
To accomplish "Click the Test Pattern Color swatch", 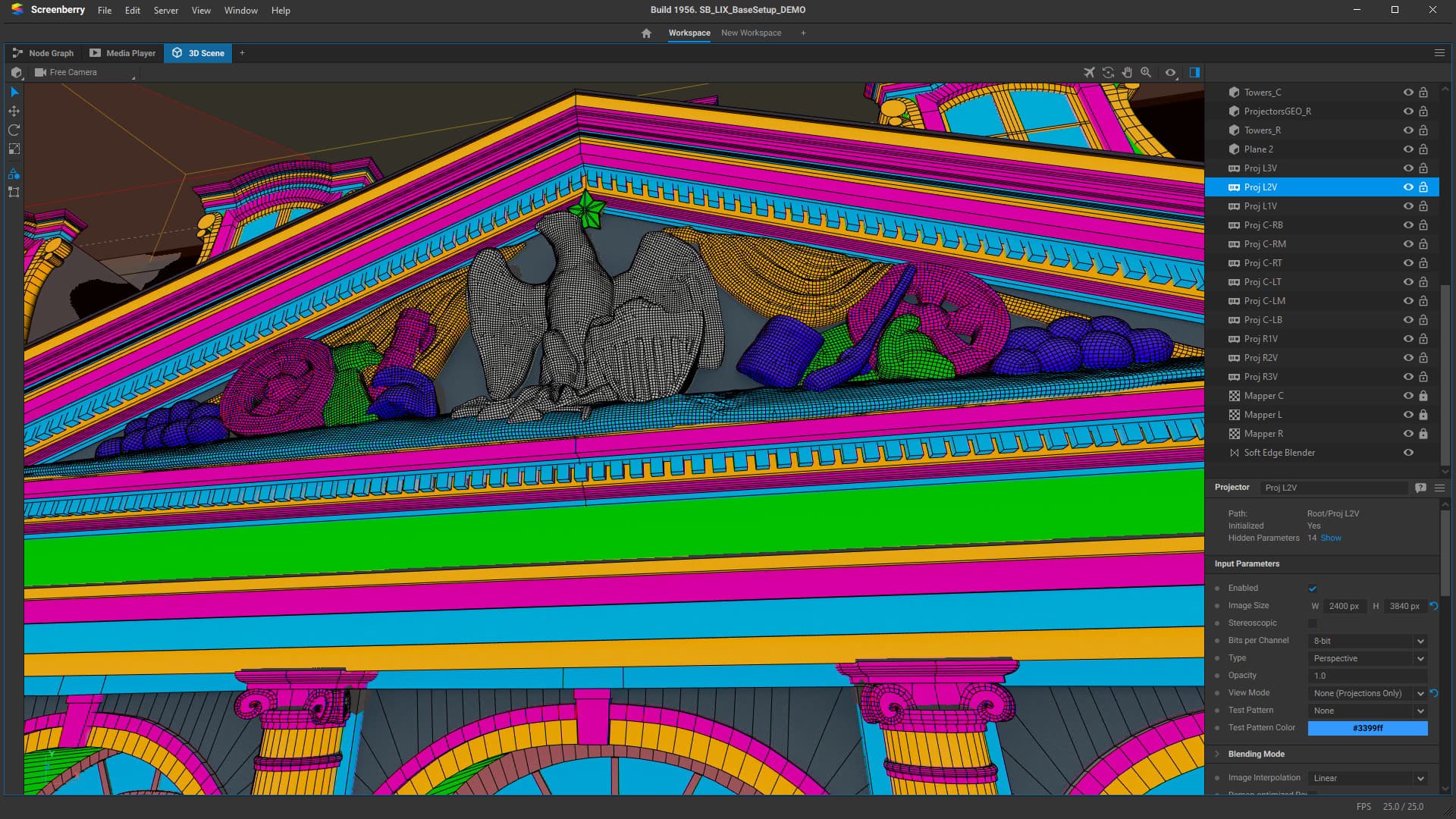I will point(1367,728).
